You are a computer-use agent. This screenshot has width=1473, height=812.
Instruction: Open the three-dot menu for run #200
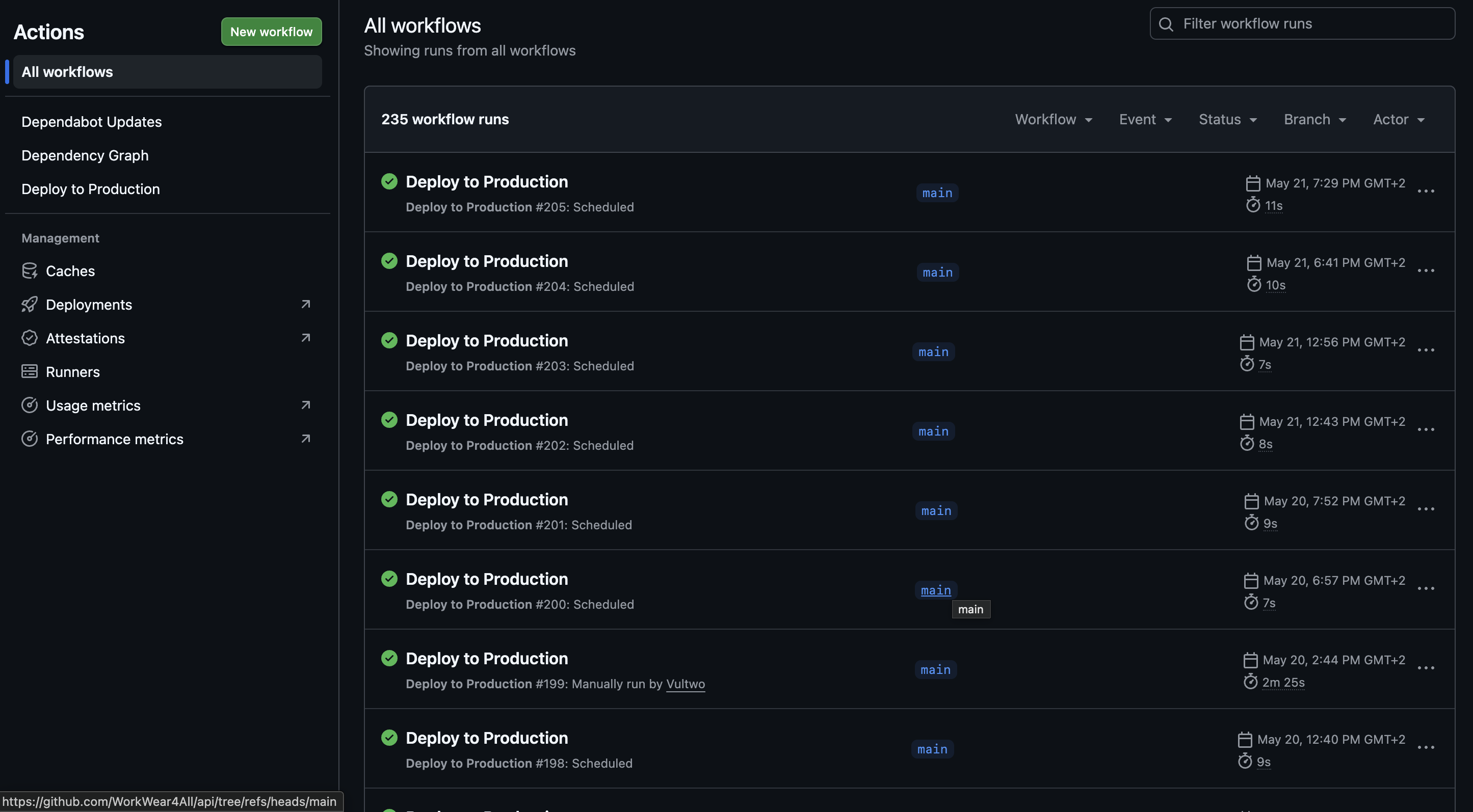tap(1426, 588)
